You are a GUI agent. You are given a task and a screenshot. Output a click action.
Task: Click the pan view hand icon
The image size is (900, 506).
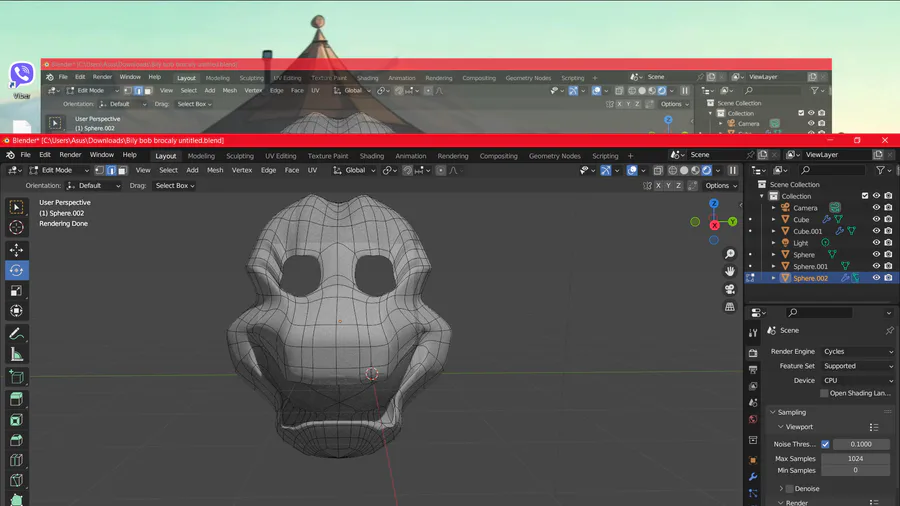click(x=730, y=271)
